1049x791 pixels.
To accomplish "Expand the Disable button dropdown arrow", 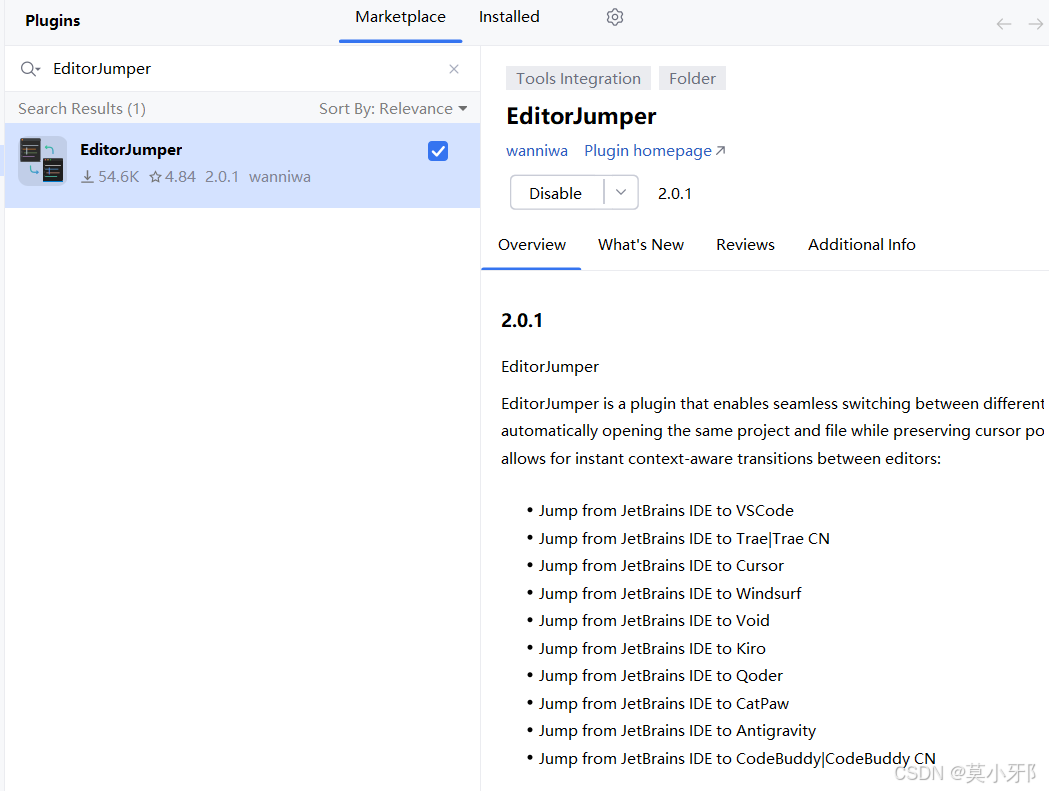I will [621, 193].
